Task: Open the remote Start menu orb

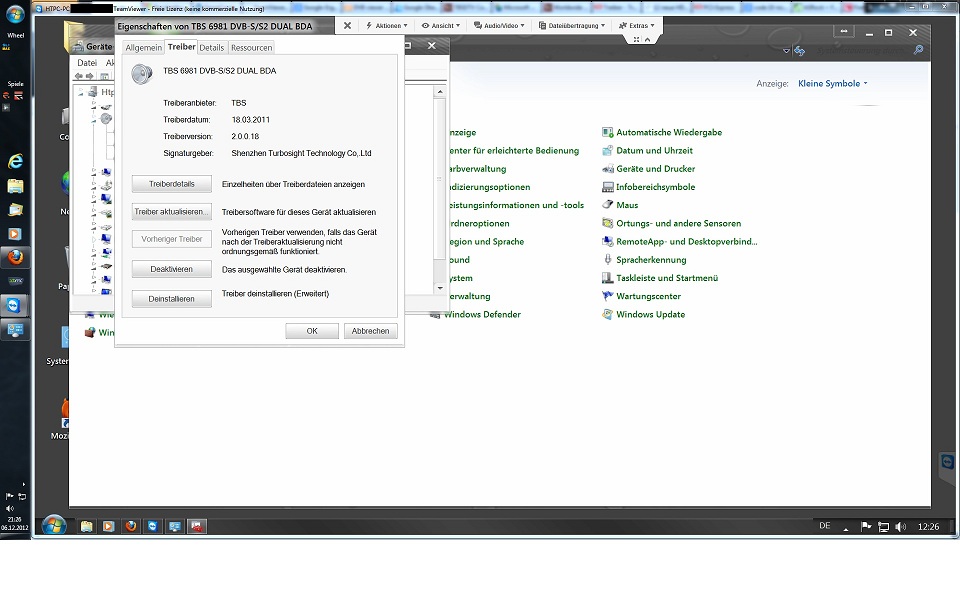Action: coord(54,526)
